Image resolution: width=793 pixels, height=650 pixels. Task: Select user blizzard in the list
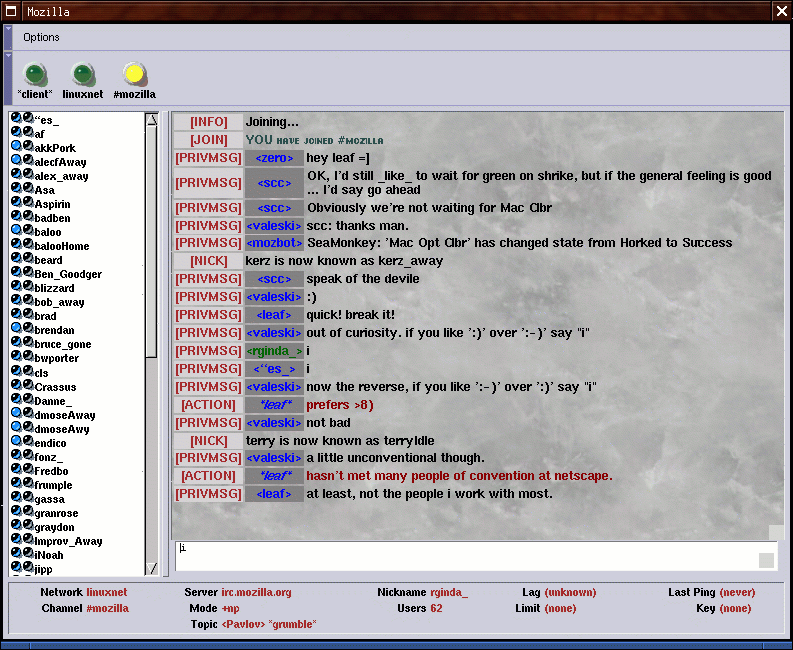(54, 288)
